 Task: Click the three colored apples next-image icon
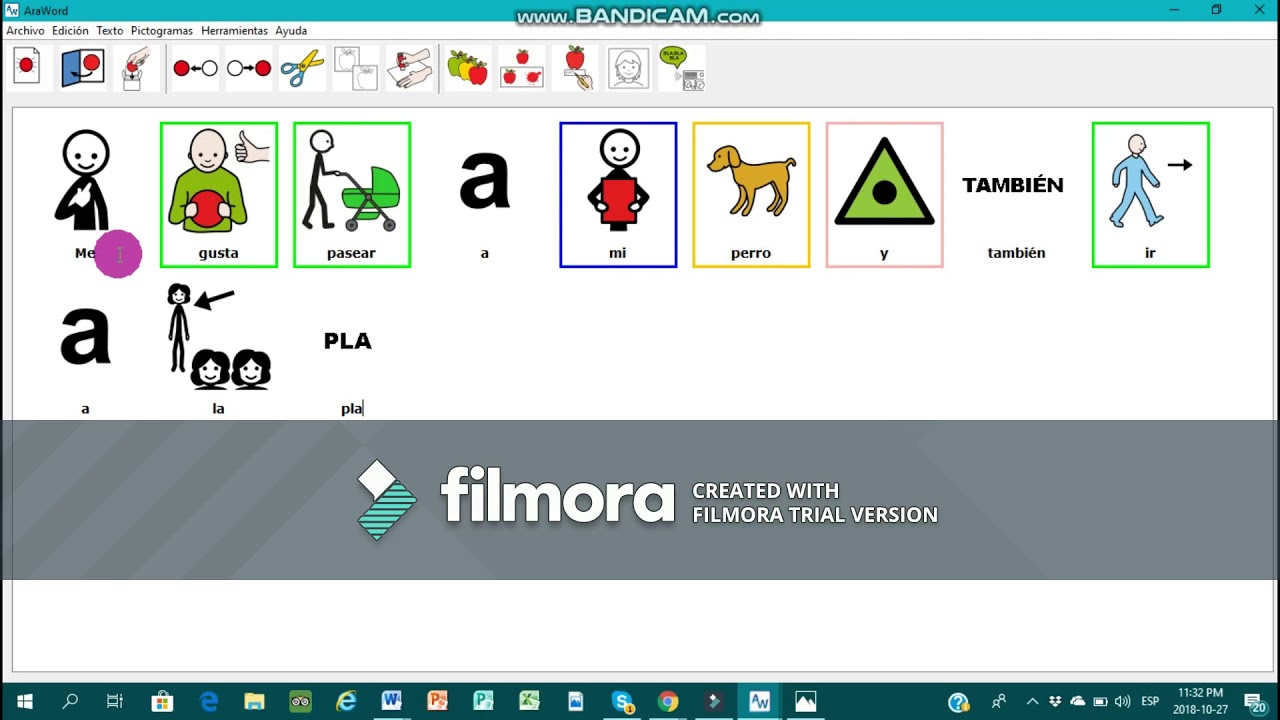point(468,68)
